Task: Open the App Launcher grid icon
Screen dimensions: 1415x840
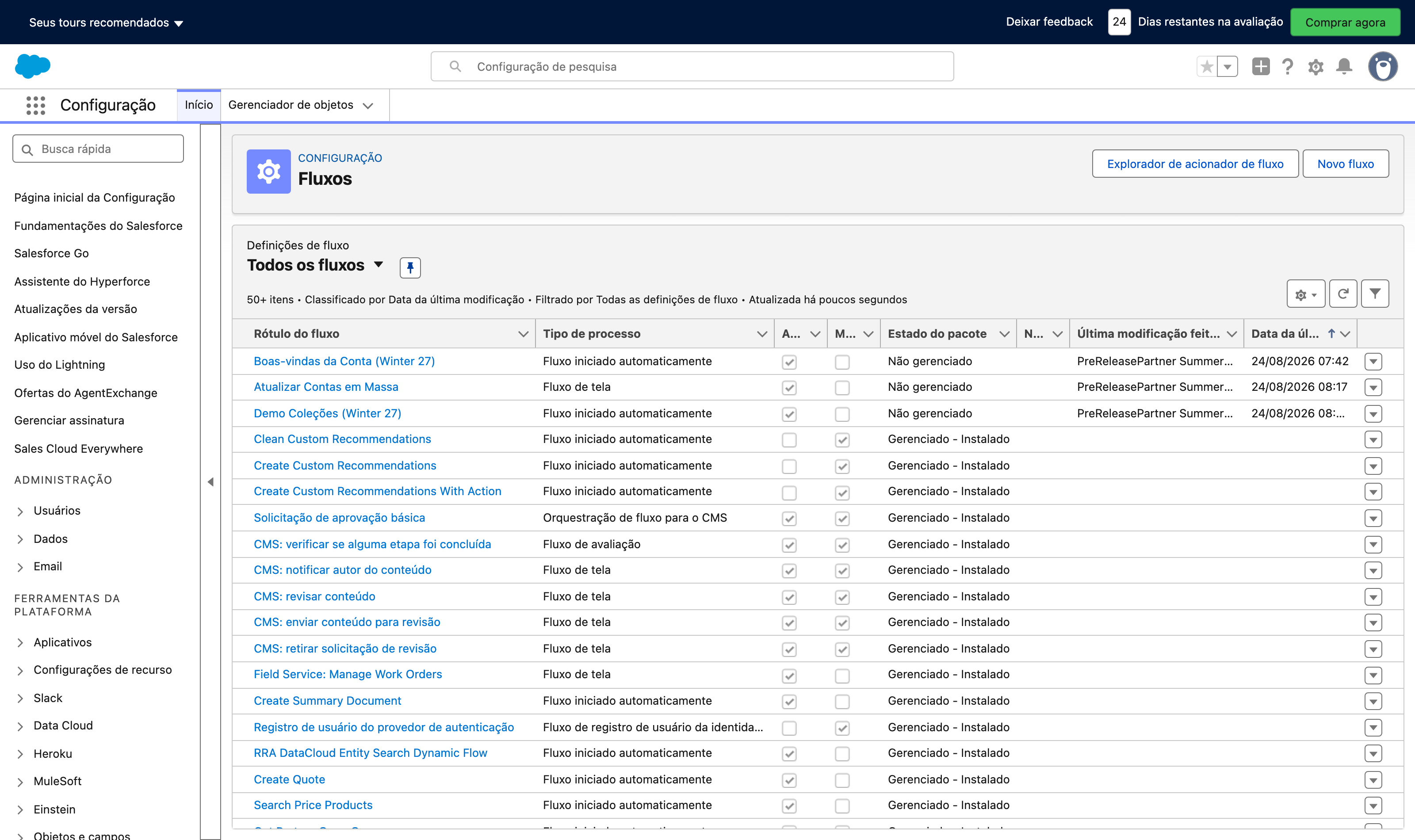Action: click(x=36, y=105)
